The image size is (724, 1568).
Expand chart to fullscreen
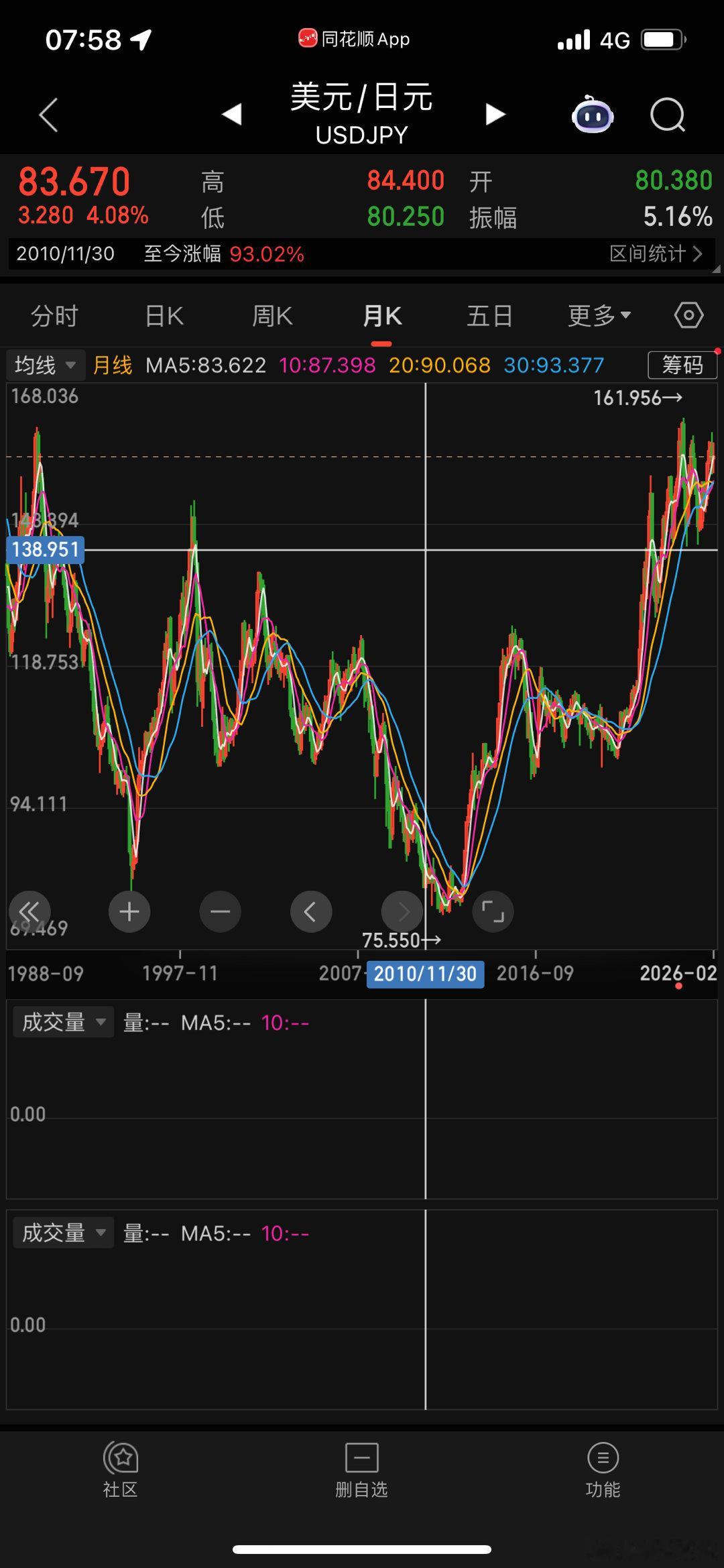pos(493,911)
